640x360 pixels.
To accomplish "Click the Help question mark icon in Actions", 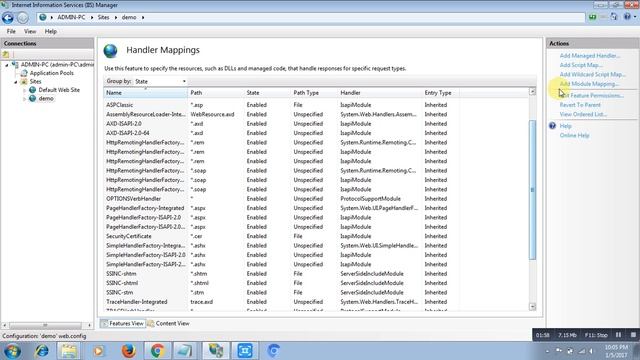I will point(552,126).
